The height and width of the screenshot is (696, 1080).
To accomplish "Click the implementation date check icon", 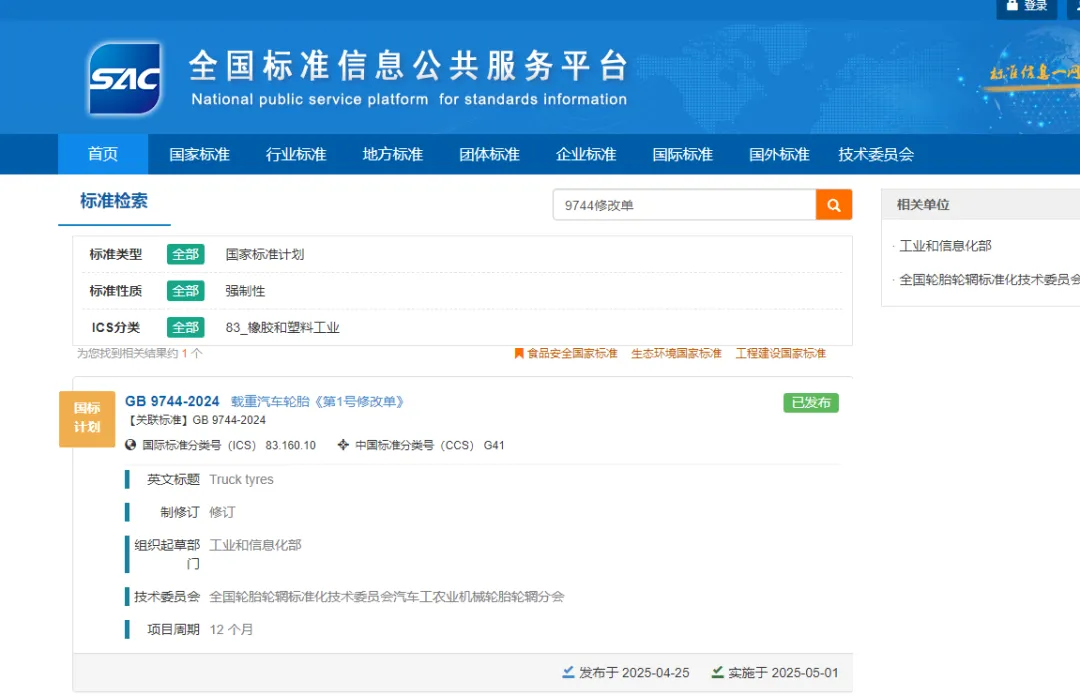I will point(718,672).
